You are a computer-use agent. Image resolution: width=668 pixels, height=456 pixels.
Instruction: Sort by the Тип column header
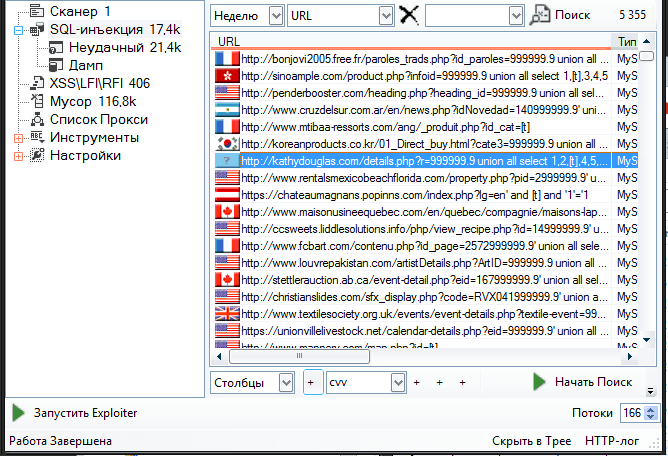(626, 41)
